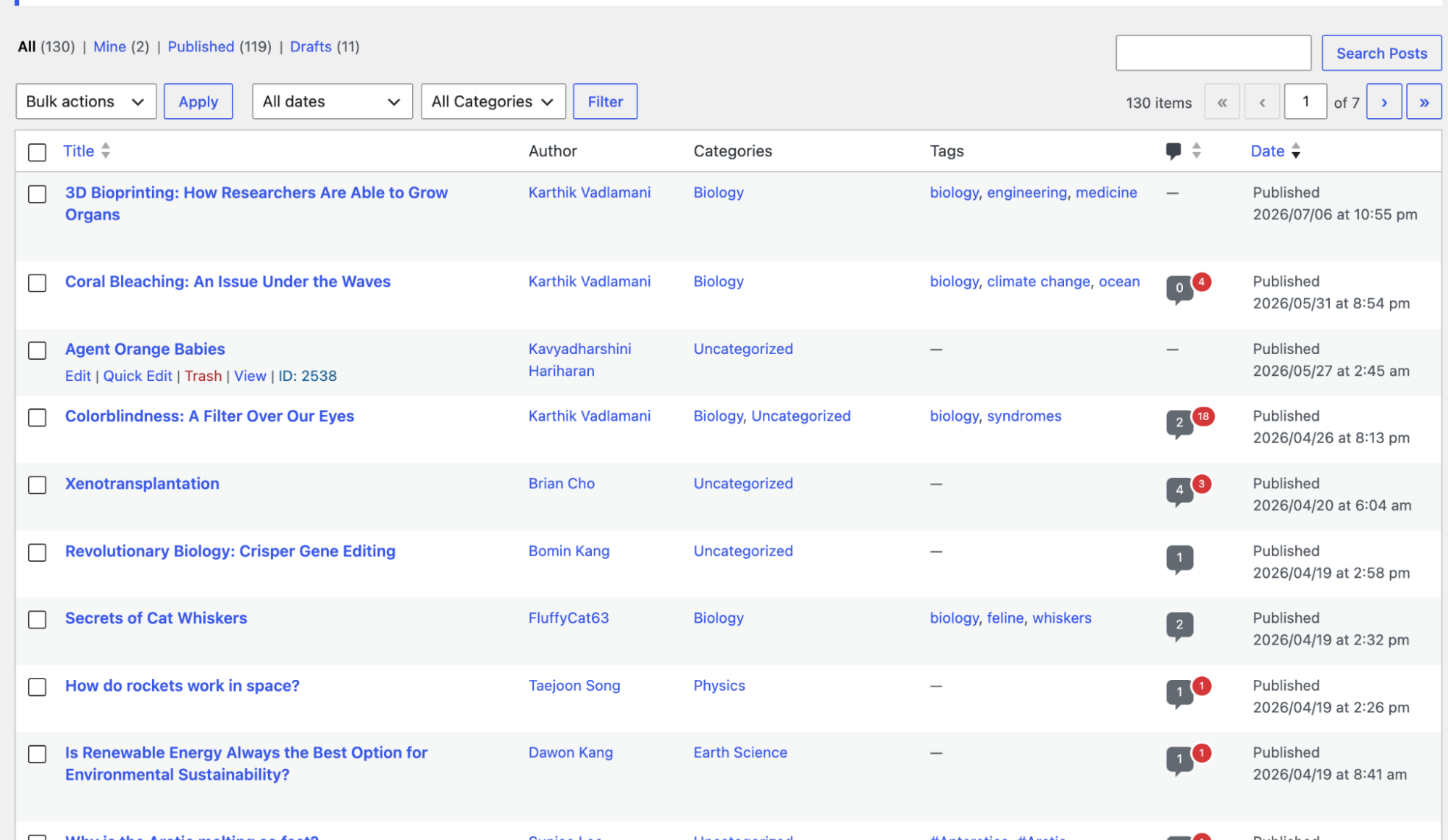Sort the posts by the Title column
1448x840 pixels.
coord(78,151)
